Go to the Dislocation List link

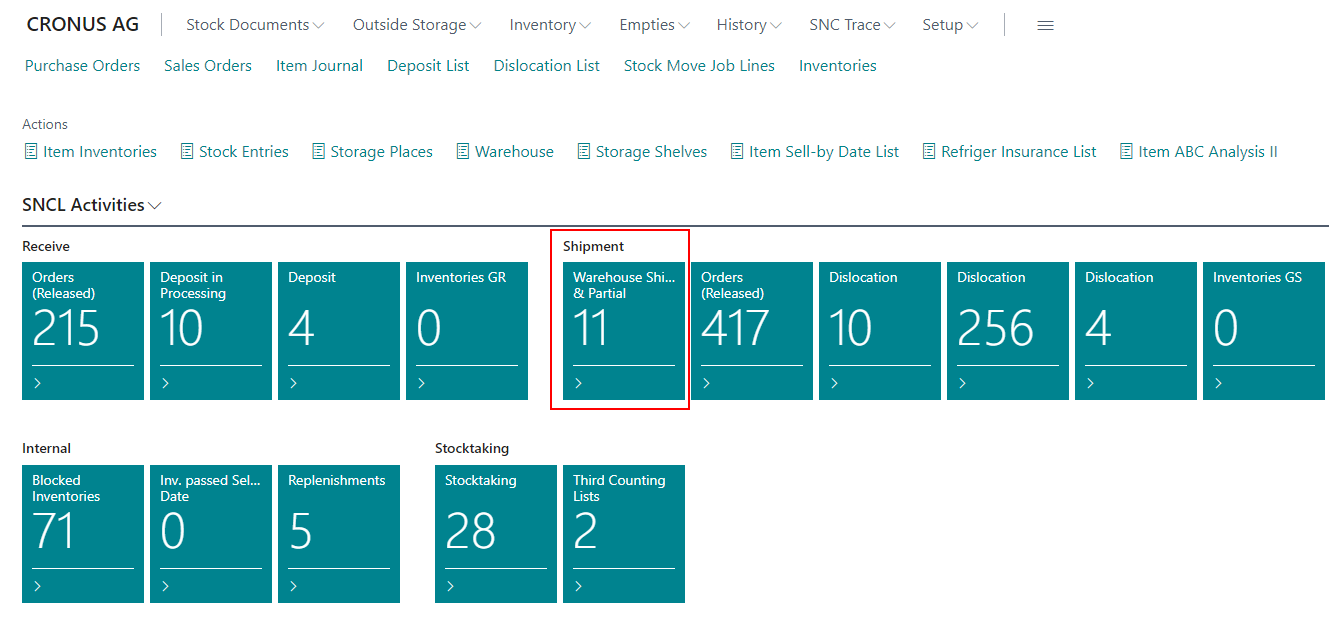point(546,66)
